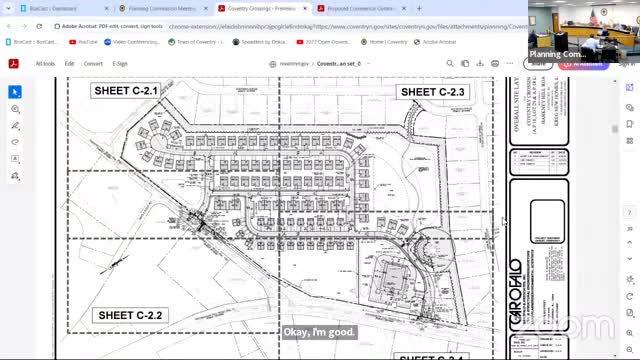Open the comments panel icon on right

tap(629, 107)
